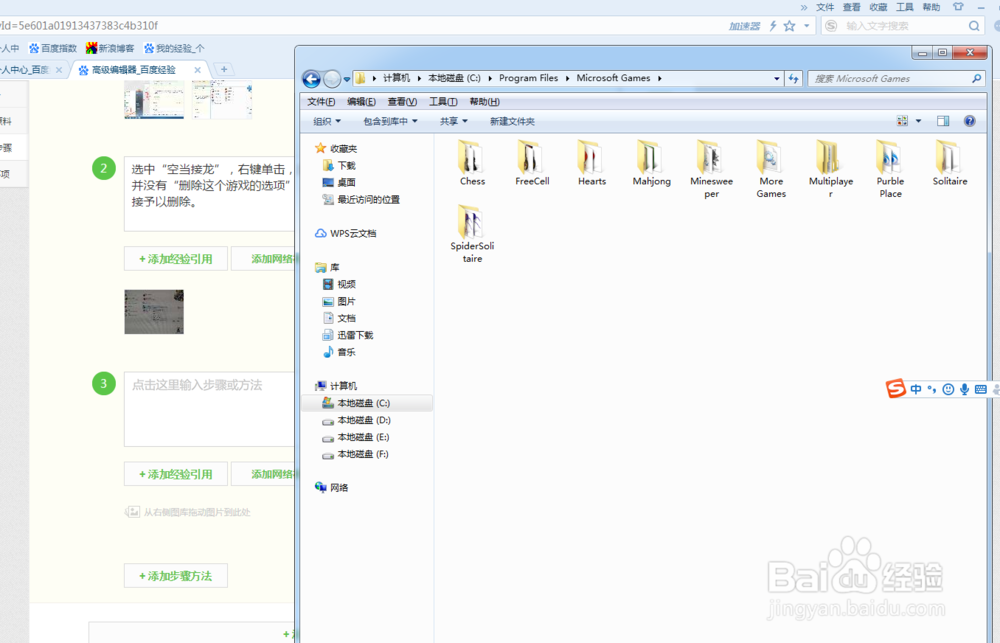Viewport: 1000px width, 643px height.
Task: Toggle the preview pane in Explorer
Action: 942,120
